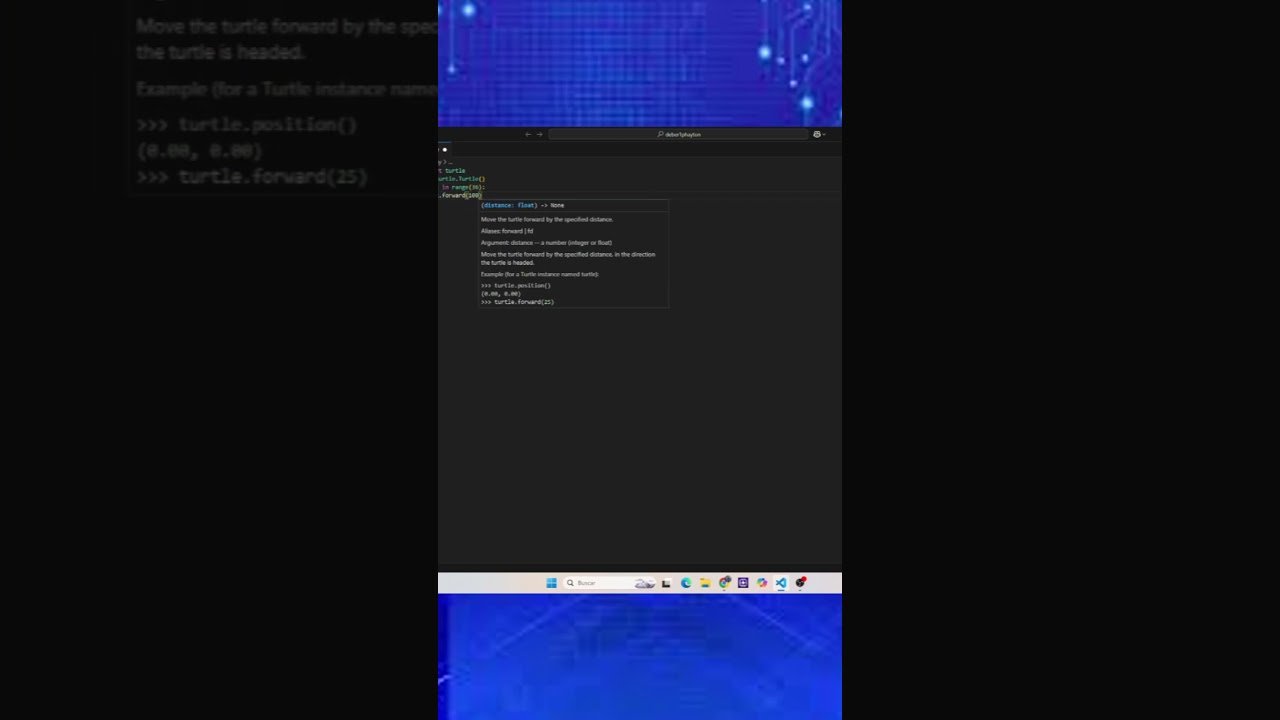Click the Go Forward arrow in title bar
This screenshot has height=720, width=1280.
(539, 134)
